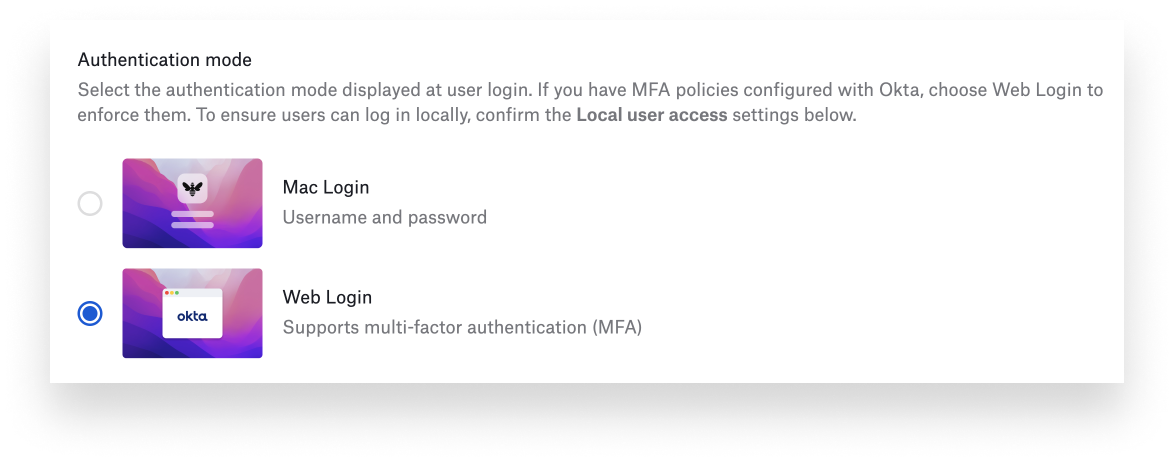Click "Username and password" subtitle text
The height and width of the screenshot is (463, 1174).
[384, 217]
